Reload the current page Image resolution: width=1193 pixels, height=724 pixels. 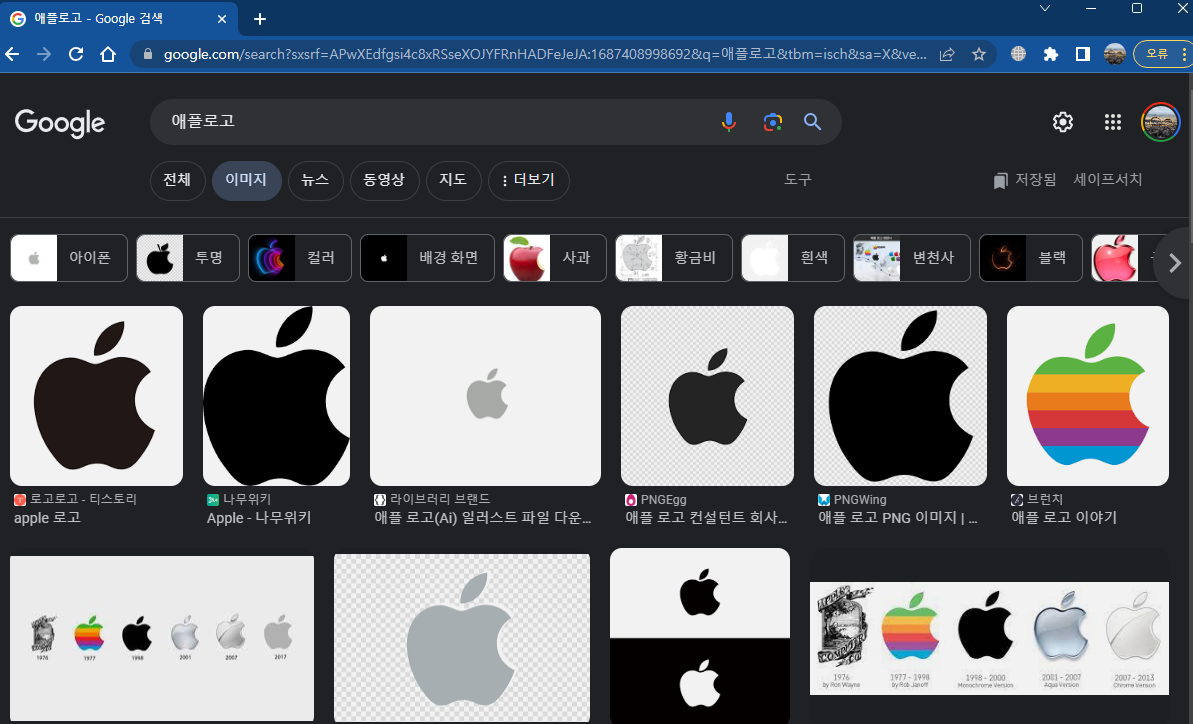76,54
